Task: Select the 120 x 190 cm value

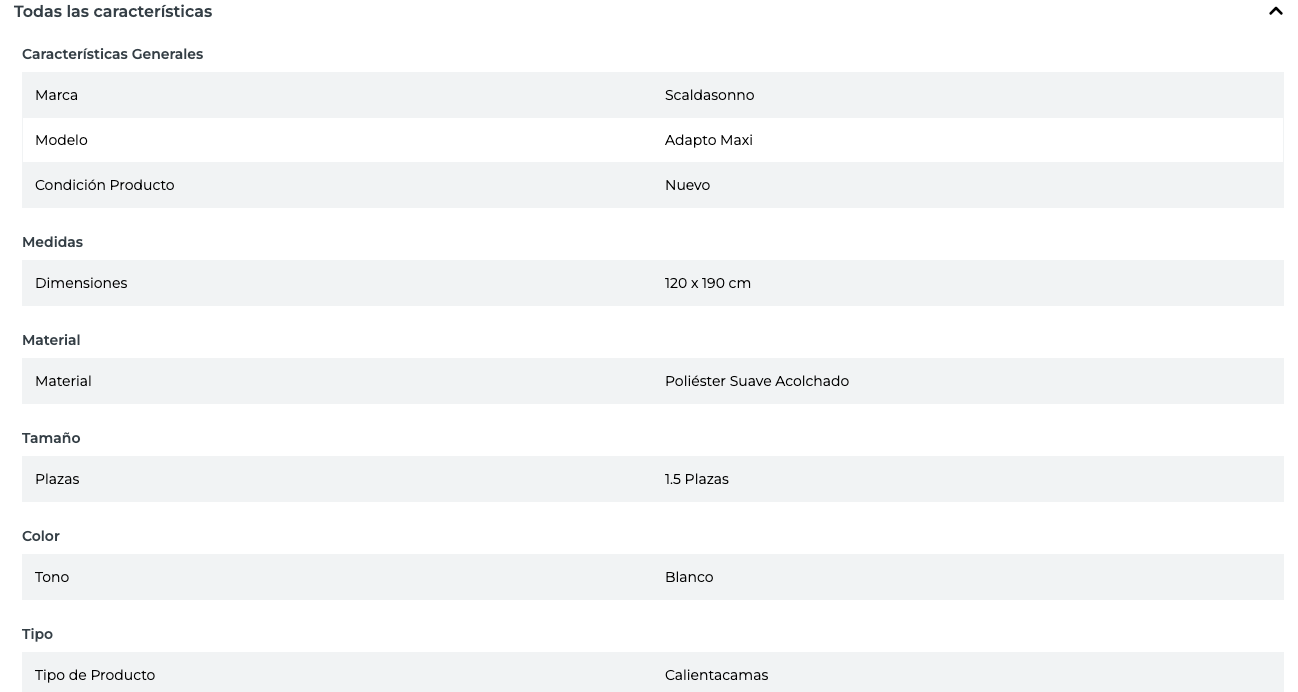Action: 707,283
